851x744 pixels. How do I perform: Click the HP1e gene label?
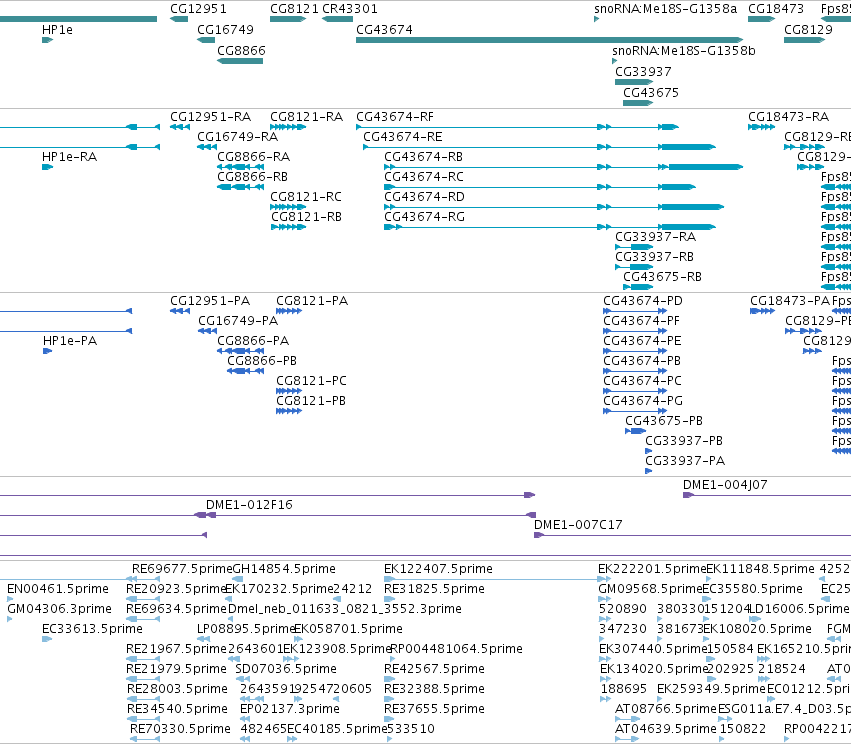[57, 30]
